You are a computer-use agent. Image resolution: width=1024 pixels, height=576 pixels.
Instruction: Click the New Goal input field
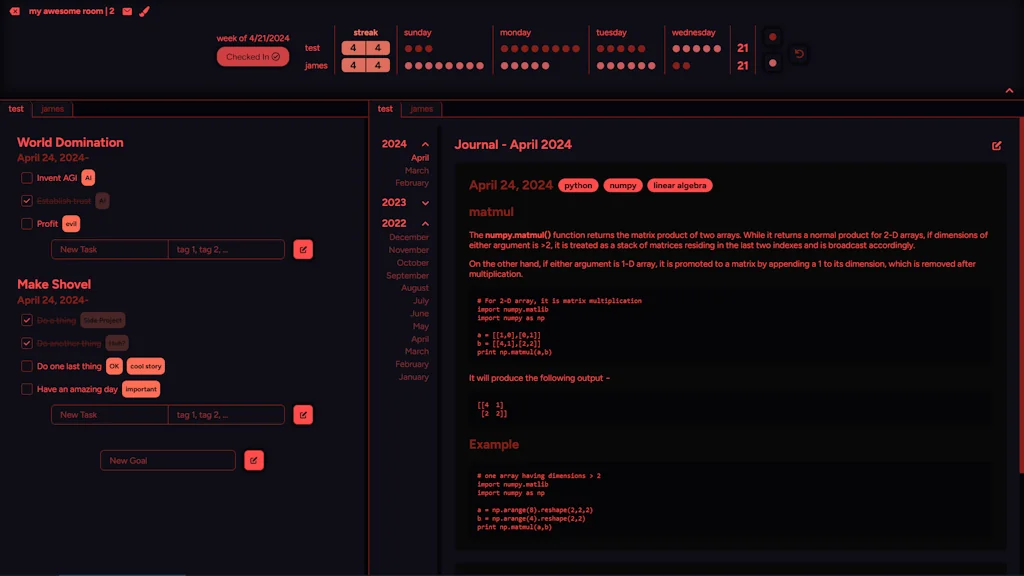tap(168, 460)
